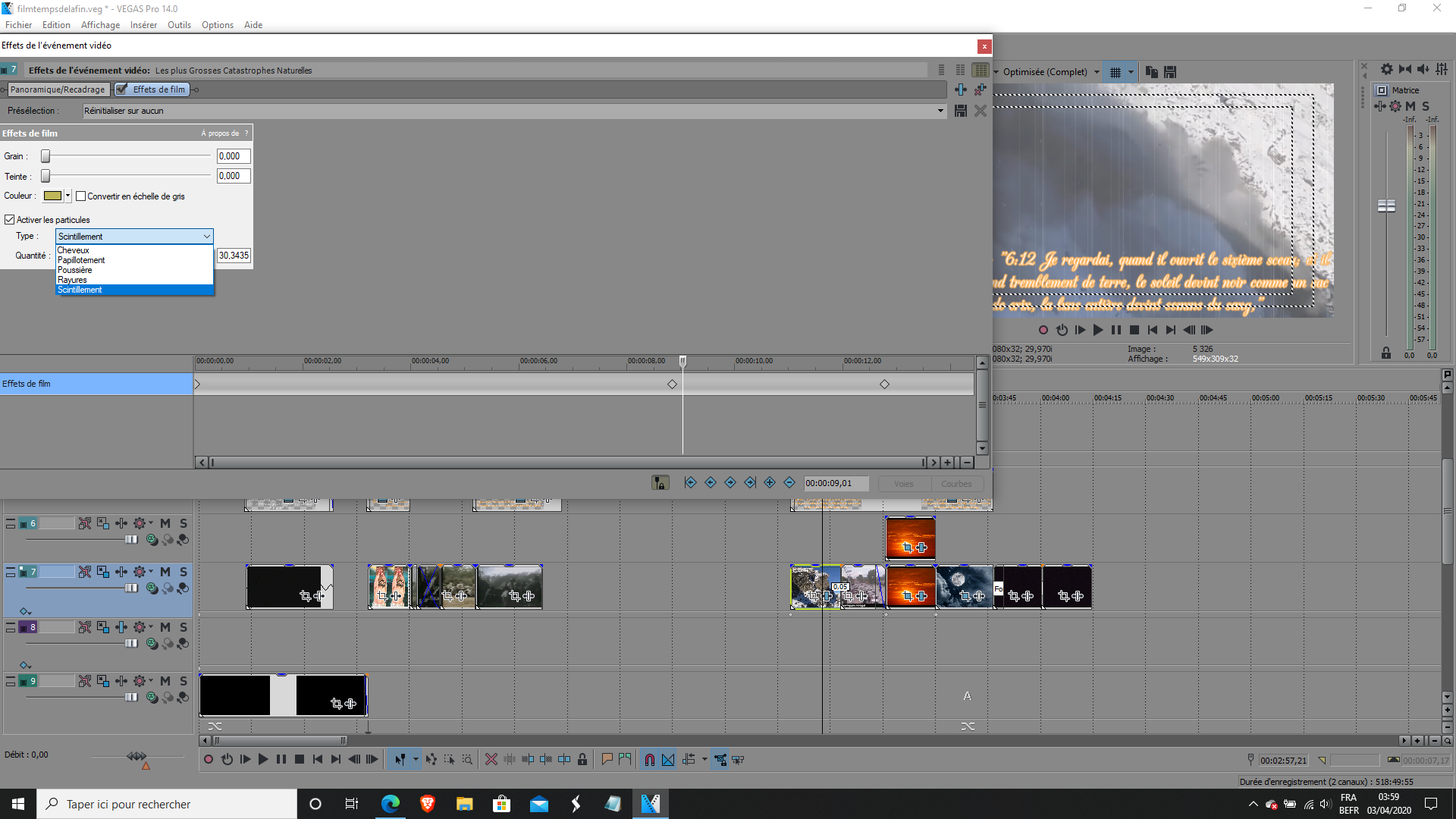The width and height of the screenshot is (1456, 819).
Task: Click the Courbes button
Action: coord(955,484)
